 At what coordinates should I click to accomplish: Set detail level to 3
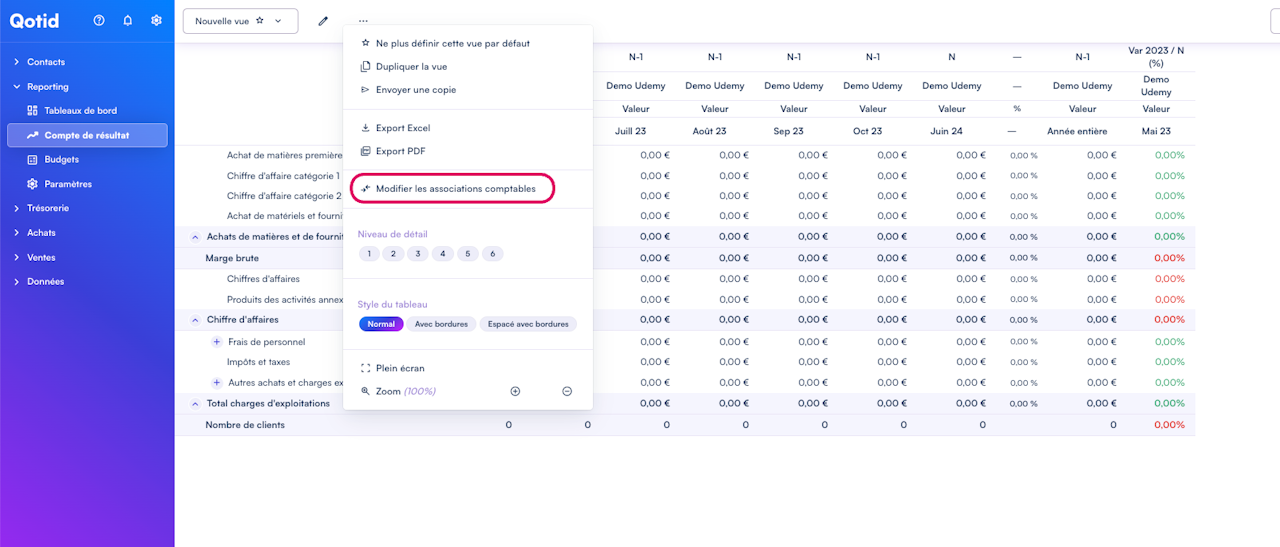418,254
